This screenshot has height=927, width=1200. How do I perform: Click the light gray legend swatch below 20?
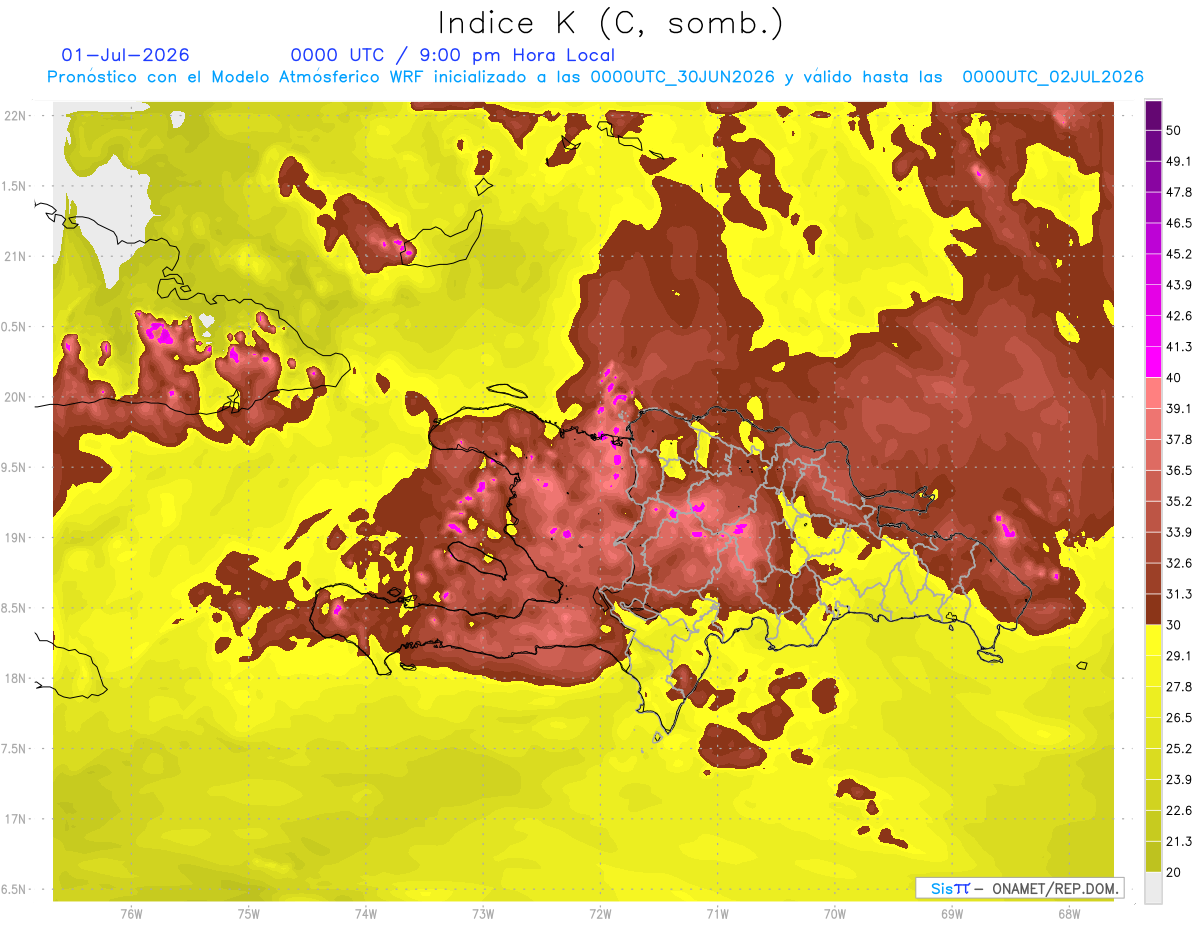[x=1153, y=887]
